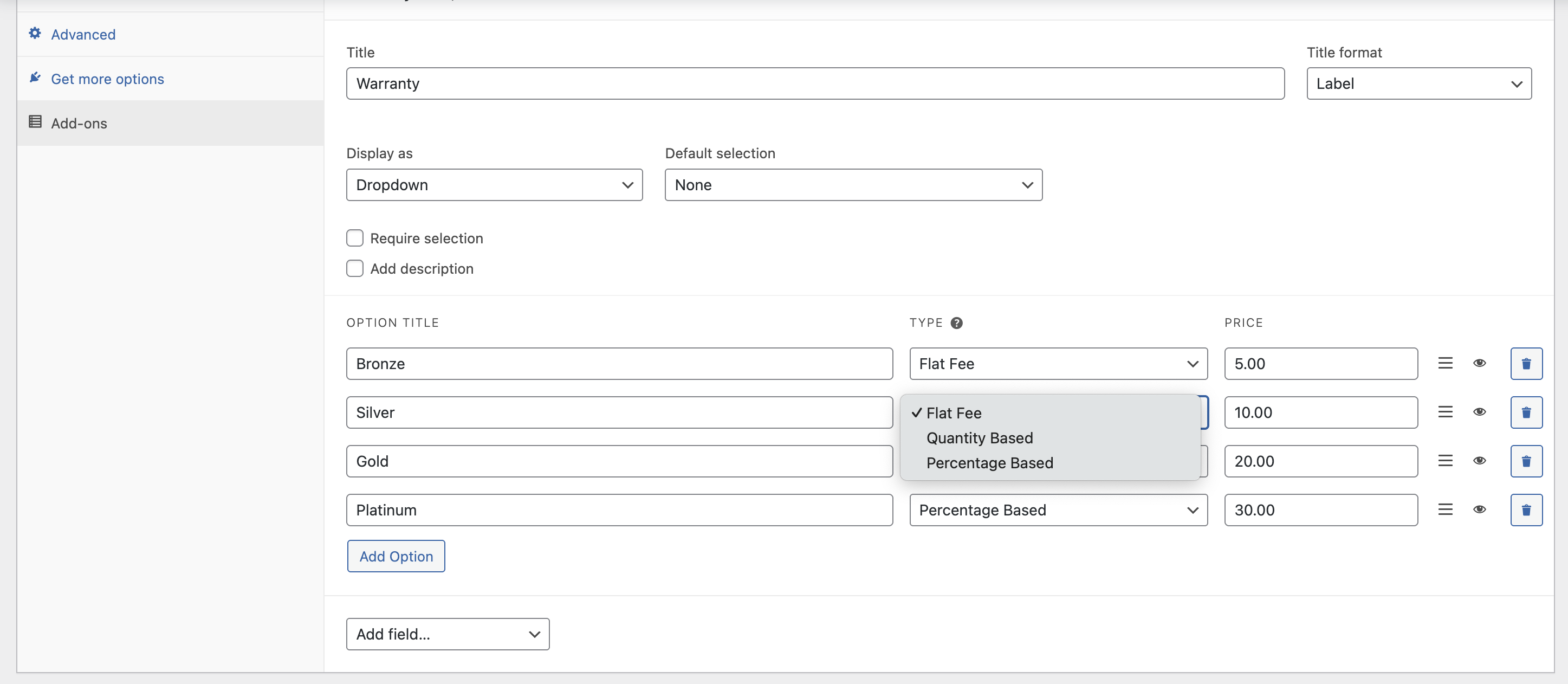This screenshot has height=684, width=1568.
Task: Click the reorder handle on Gold row
Action: [1445, 461]
